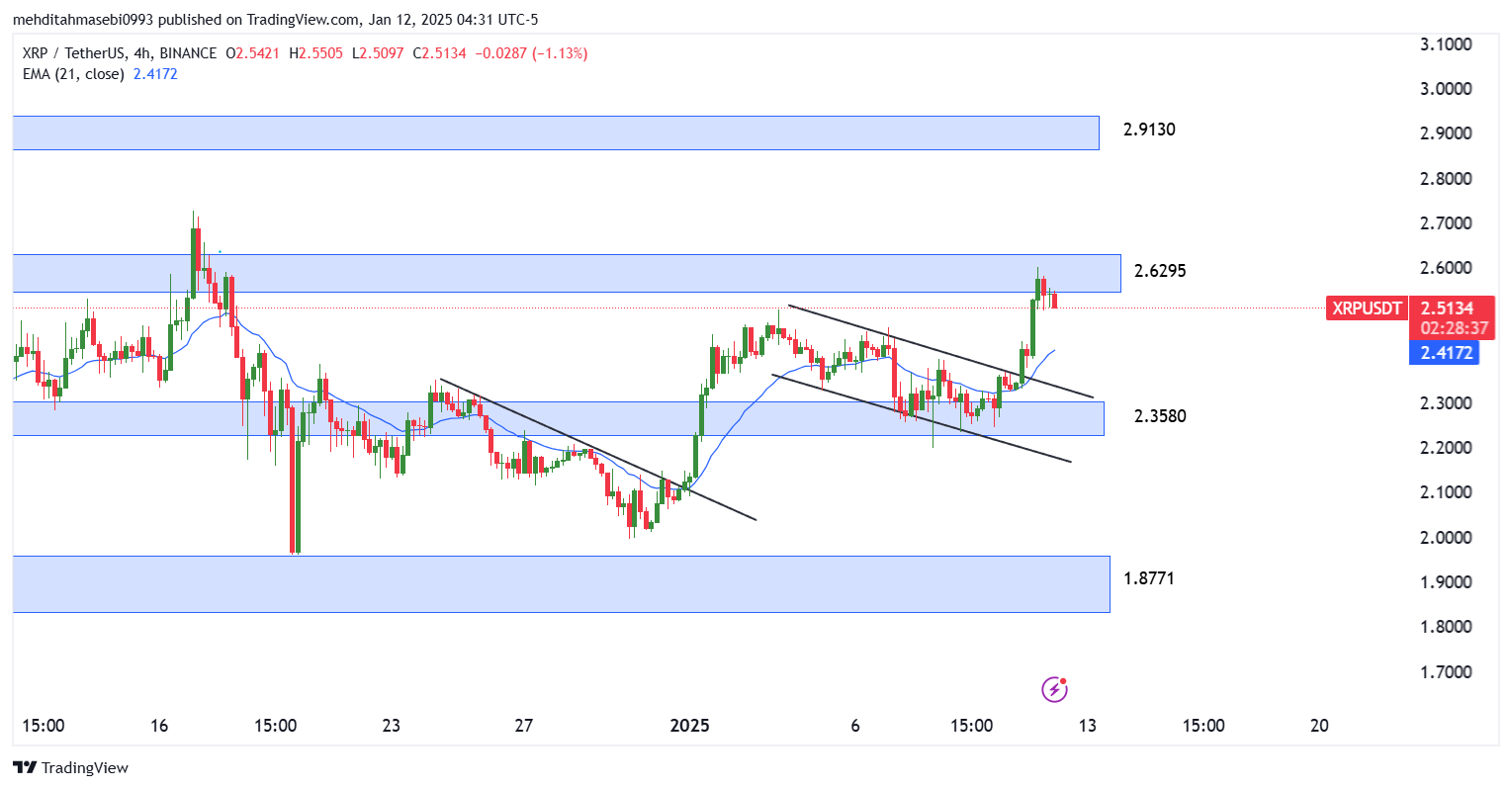The width and height of the screenshot is (1512, 789).
Task: Click the percent change (−1.13%) in legend
Action: coord(560,53)
